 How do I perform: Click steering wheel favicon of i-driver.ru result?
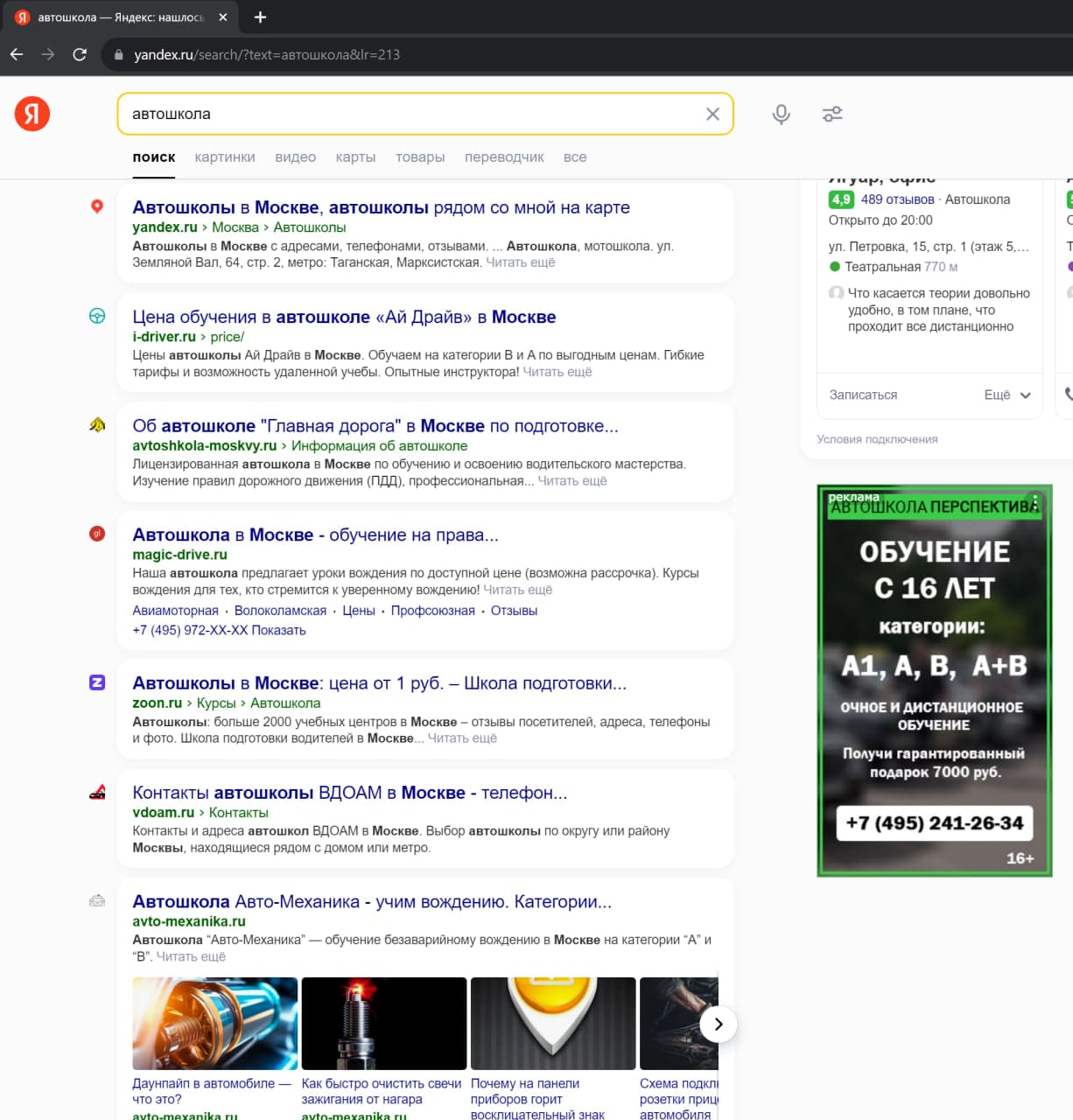[x=97, y=316]
